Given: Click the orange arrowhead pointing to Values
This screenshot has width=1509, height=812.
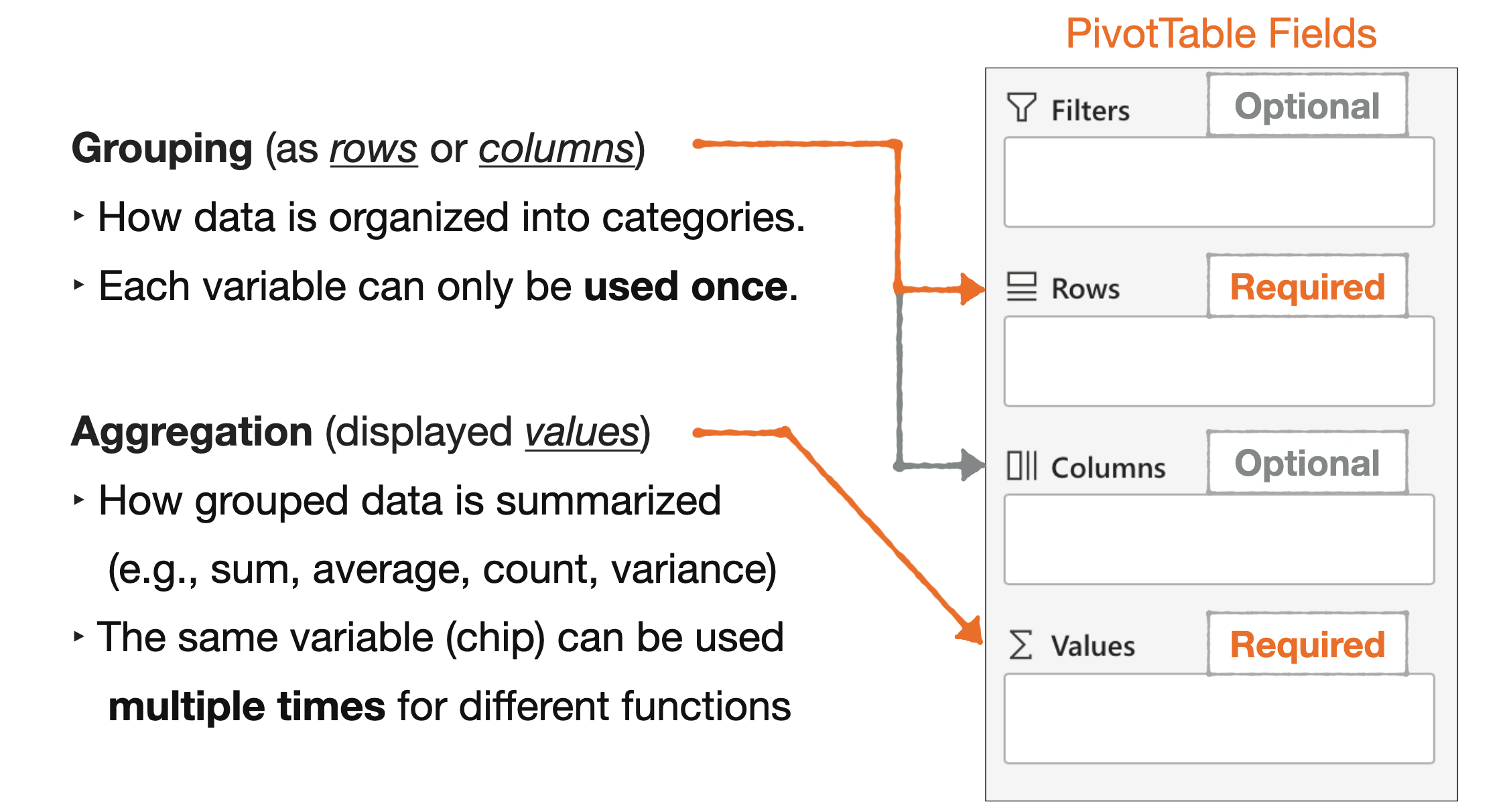Looking at the screenshot, I should [970, 630].
